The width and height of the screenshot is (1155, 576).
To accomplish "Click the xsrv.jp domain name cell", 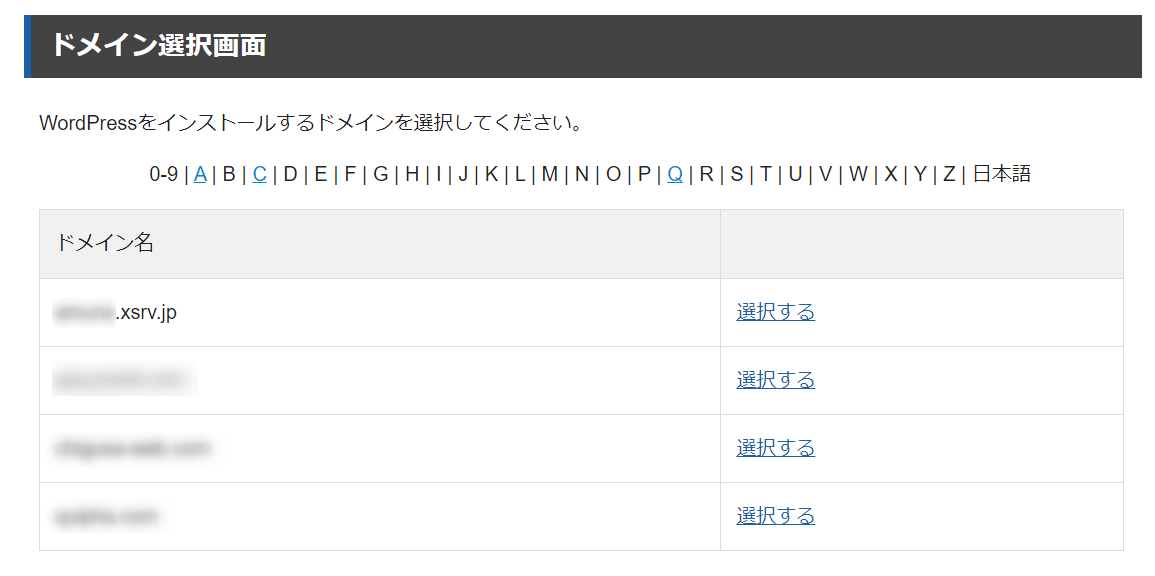I will pos(380,312).
